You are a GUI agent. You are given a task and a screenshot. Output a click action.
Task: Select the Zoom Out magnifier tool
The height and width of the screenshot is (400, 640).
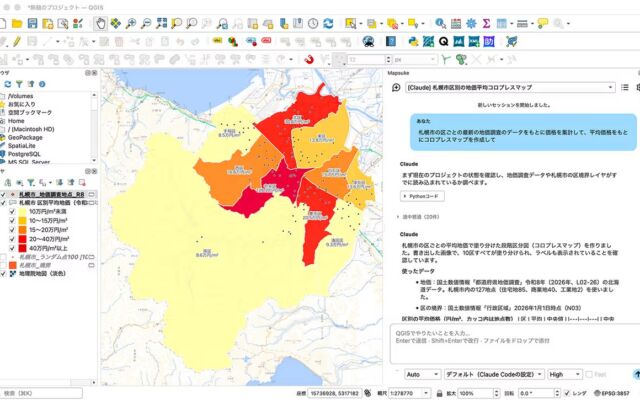(x=146, y=23)
